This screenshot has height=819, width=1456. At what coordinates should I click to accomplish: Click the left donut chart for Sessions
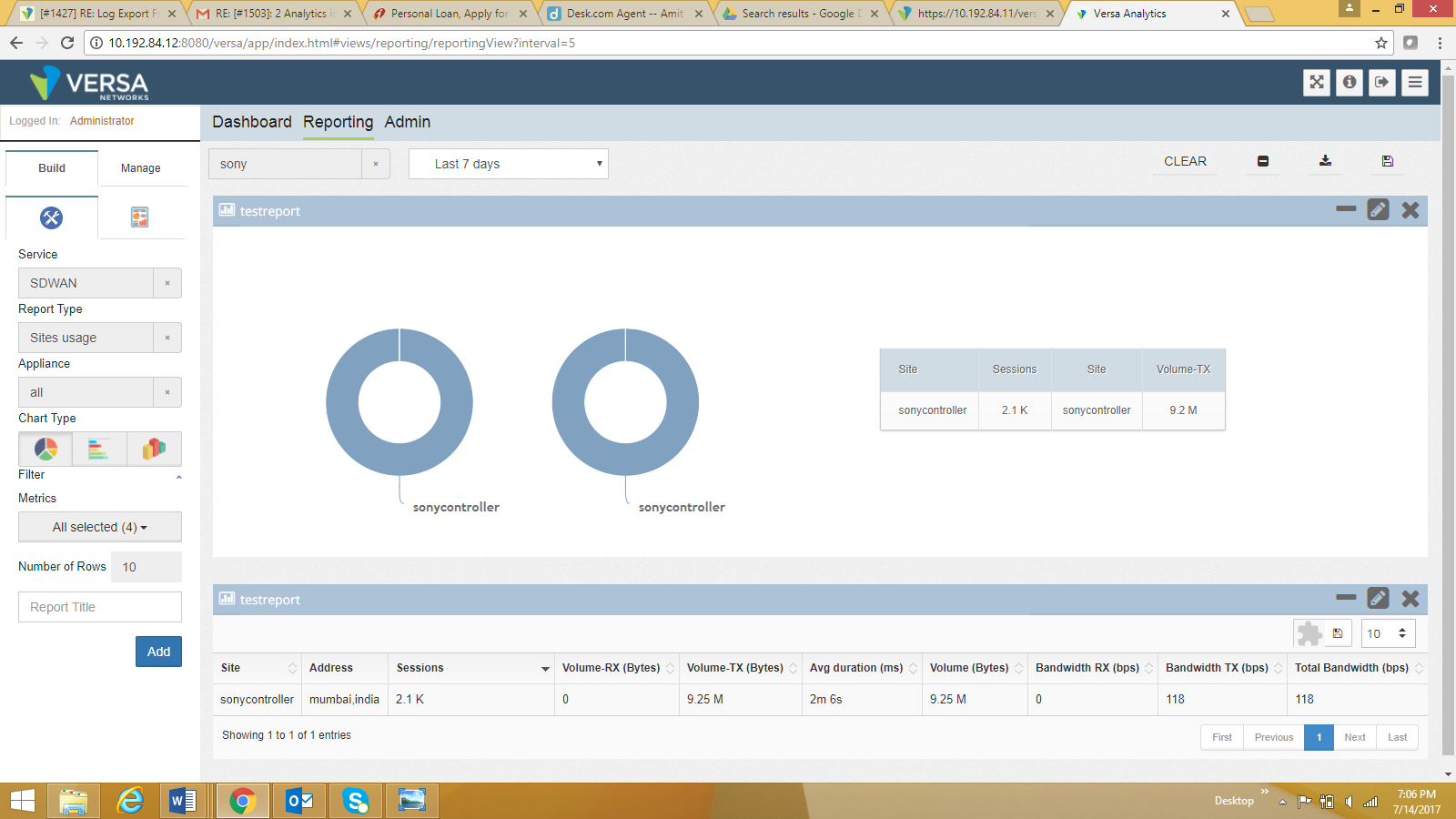[x=399, y=402]
